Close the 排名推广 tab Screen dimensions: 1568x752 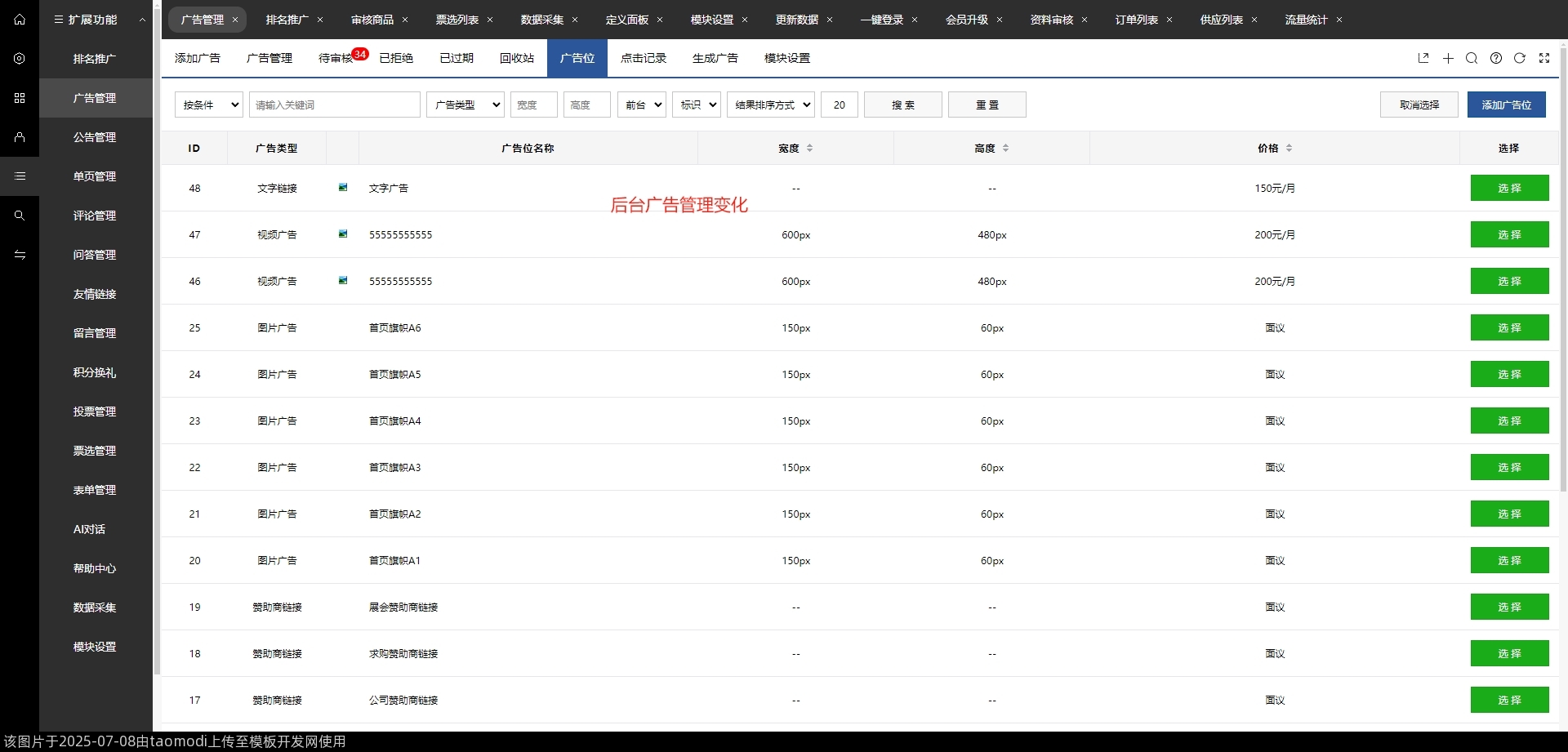pyautogui.click(x=320, y=20)
